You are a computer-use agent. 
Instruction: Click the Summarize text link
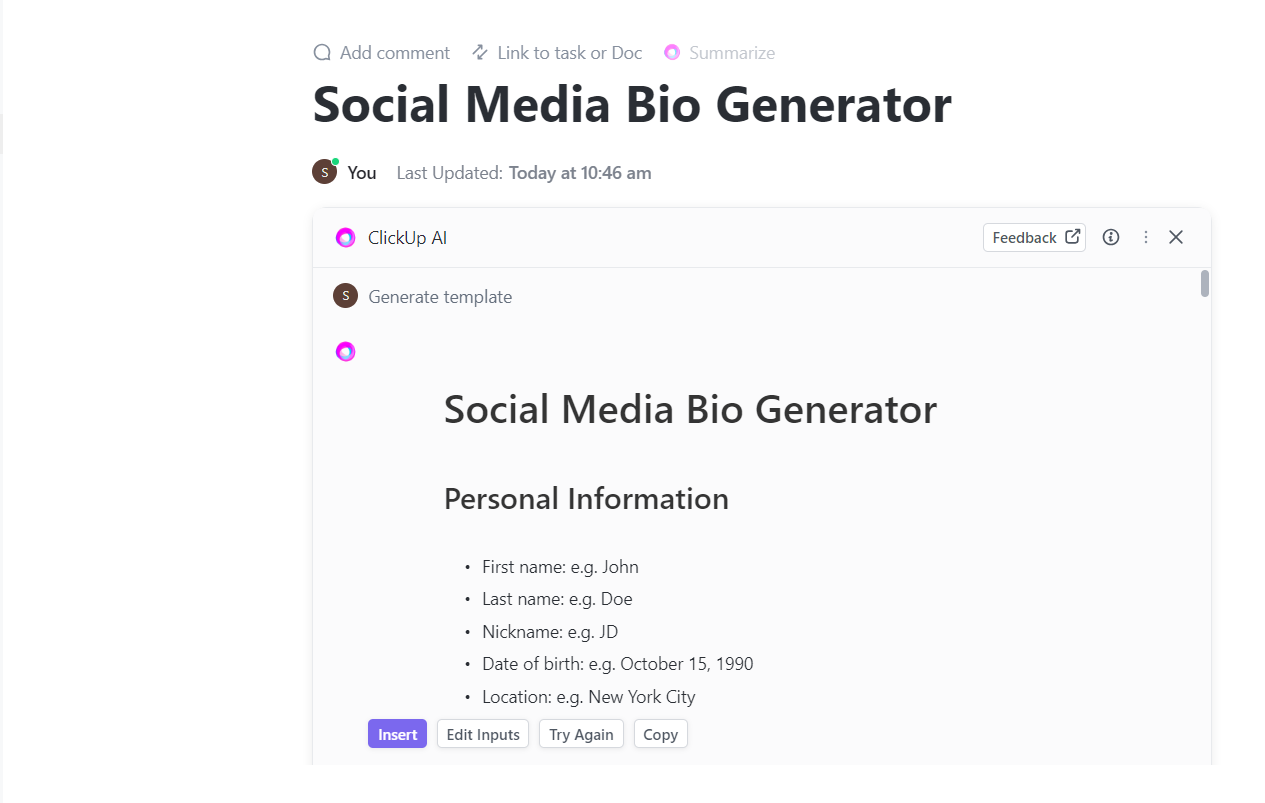point(732,53)
